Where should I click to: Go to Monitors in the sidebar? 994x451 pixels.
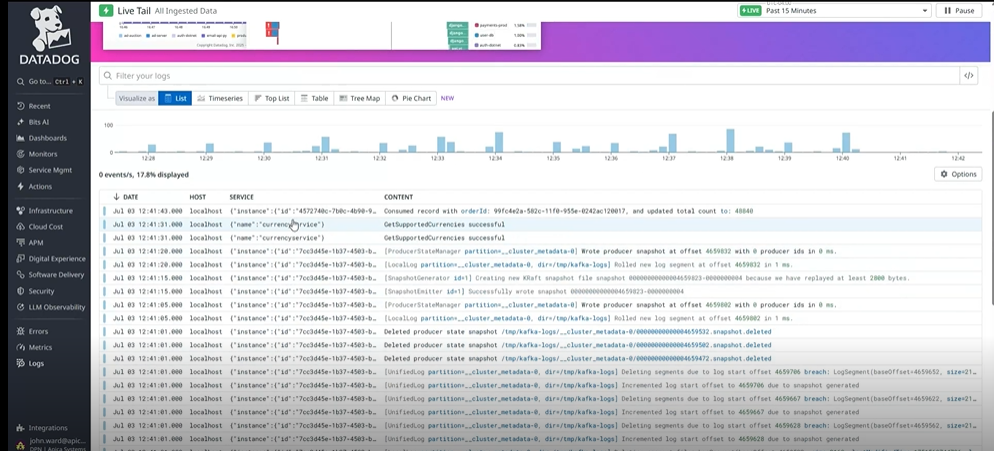43,154
